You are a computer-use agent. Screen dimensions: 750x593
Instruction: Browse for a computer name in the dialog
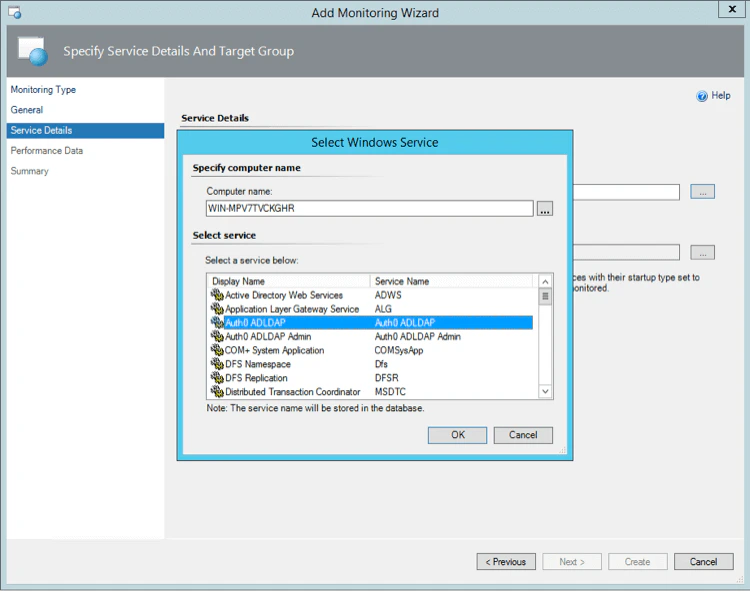(545, 209)
